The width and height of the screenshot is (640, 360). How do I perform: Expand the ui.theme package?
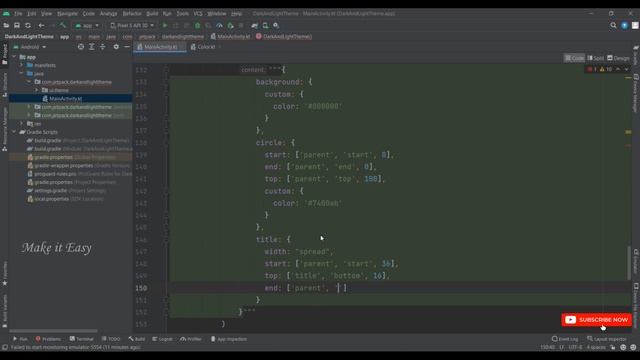[37, 90]
